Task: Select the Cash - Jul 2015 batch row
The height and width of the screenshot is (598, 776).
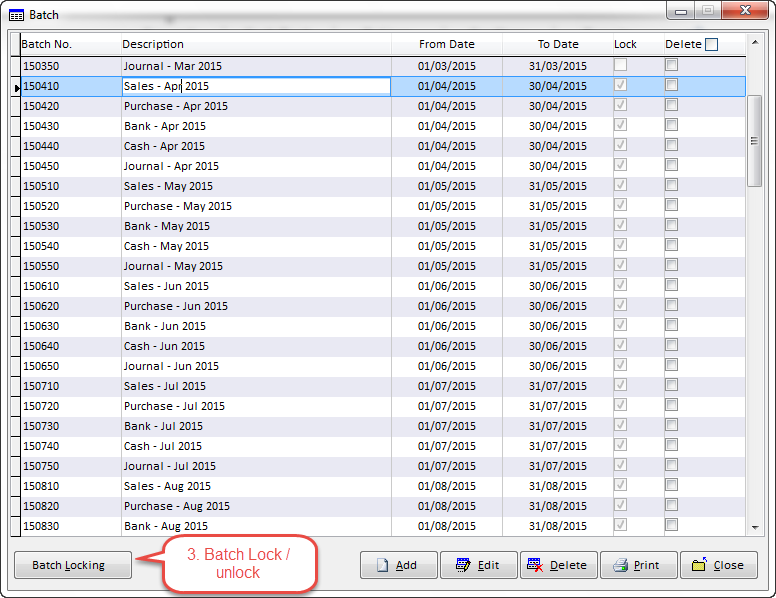Action: click(x=200, y=446)
